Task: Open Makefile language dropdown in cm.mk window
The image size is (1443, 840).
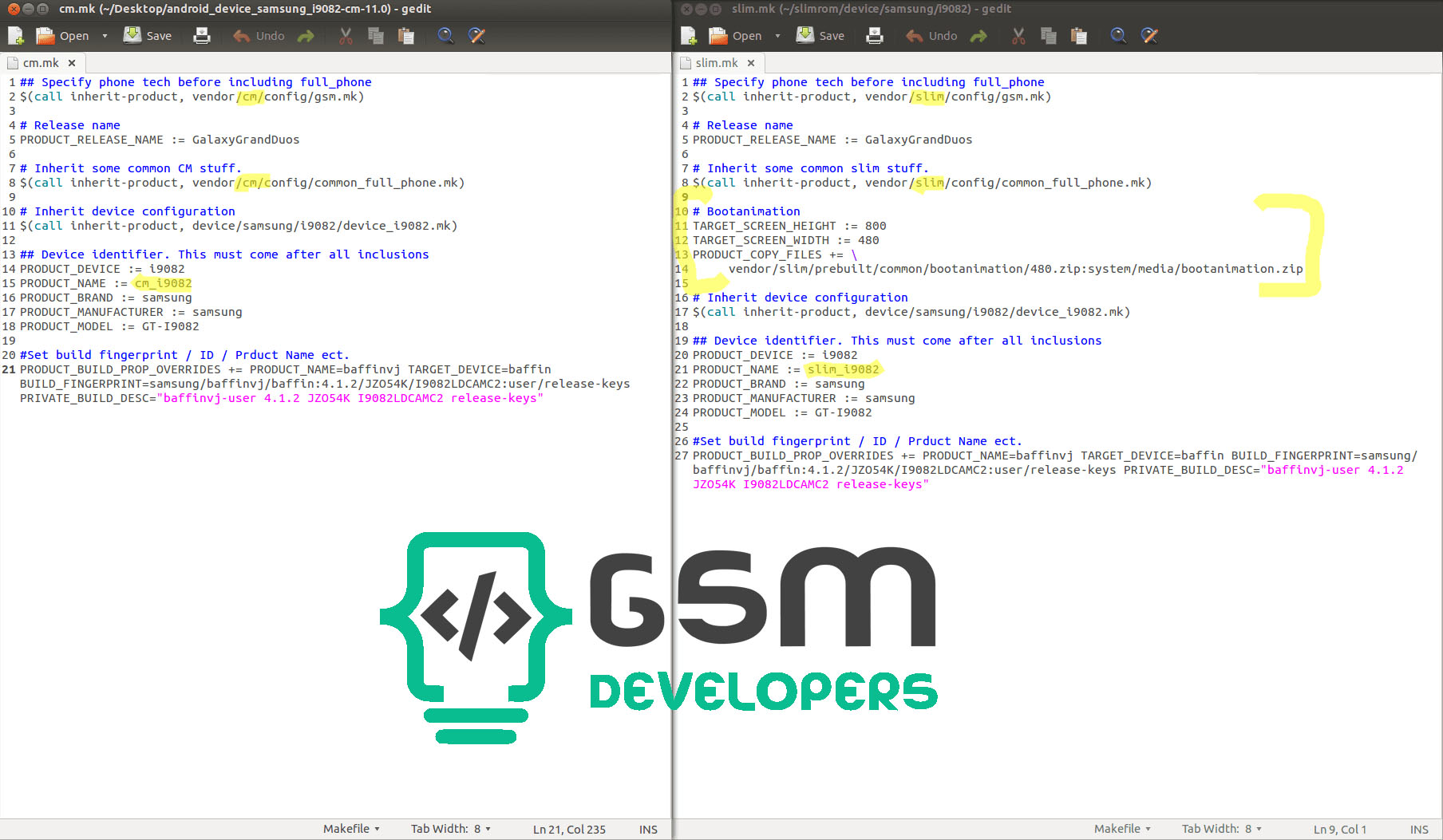Action: [351, 829]
